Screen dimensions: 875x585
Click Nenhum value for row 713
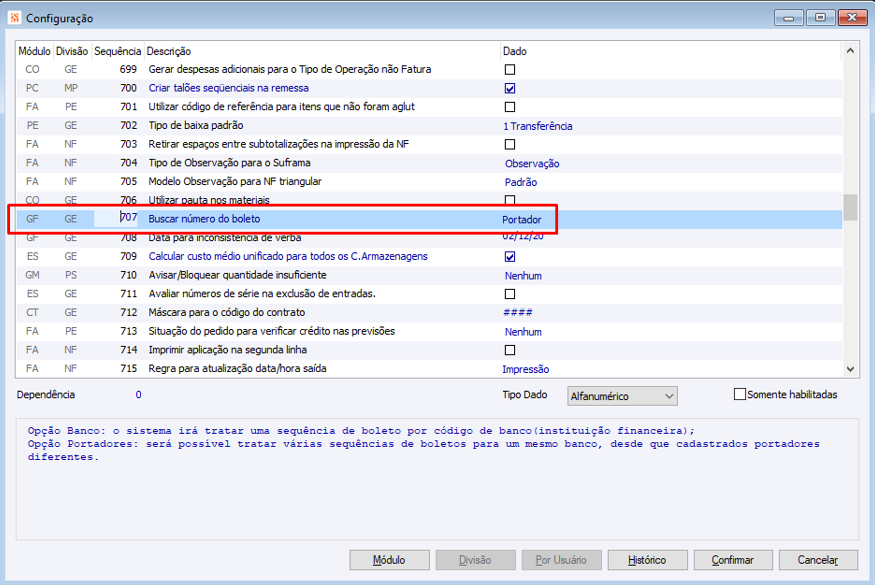tap(523, 332)
